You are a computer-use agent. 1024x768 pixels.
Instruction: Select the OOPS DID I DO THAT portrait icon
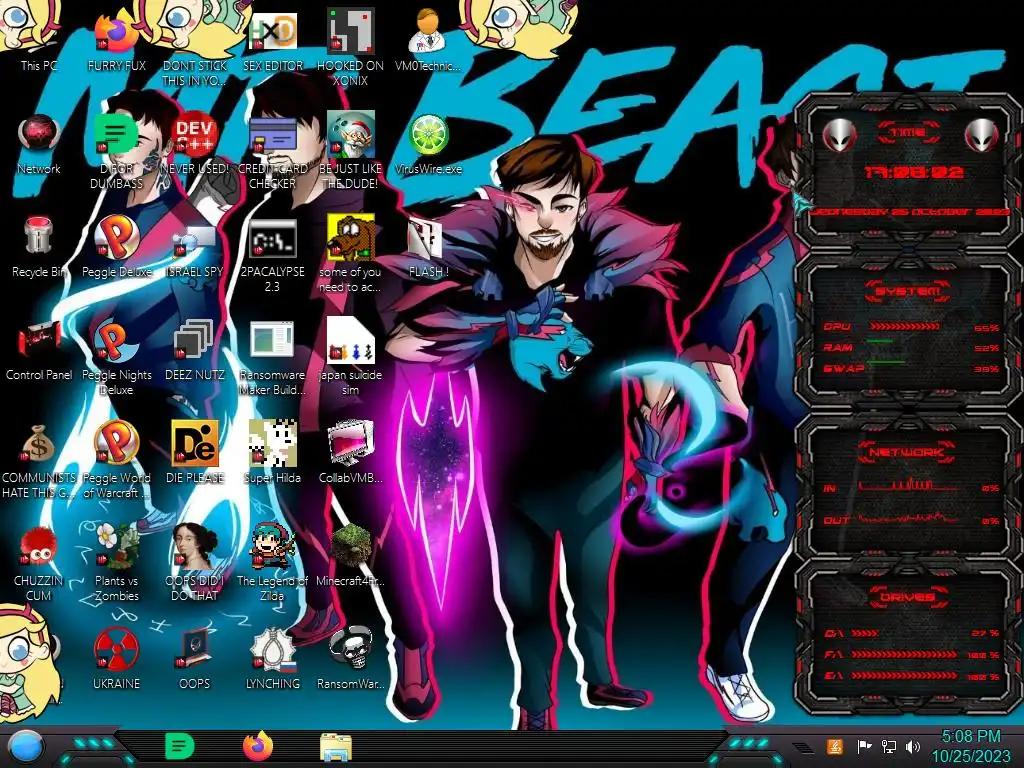(x=195, y=564)
